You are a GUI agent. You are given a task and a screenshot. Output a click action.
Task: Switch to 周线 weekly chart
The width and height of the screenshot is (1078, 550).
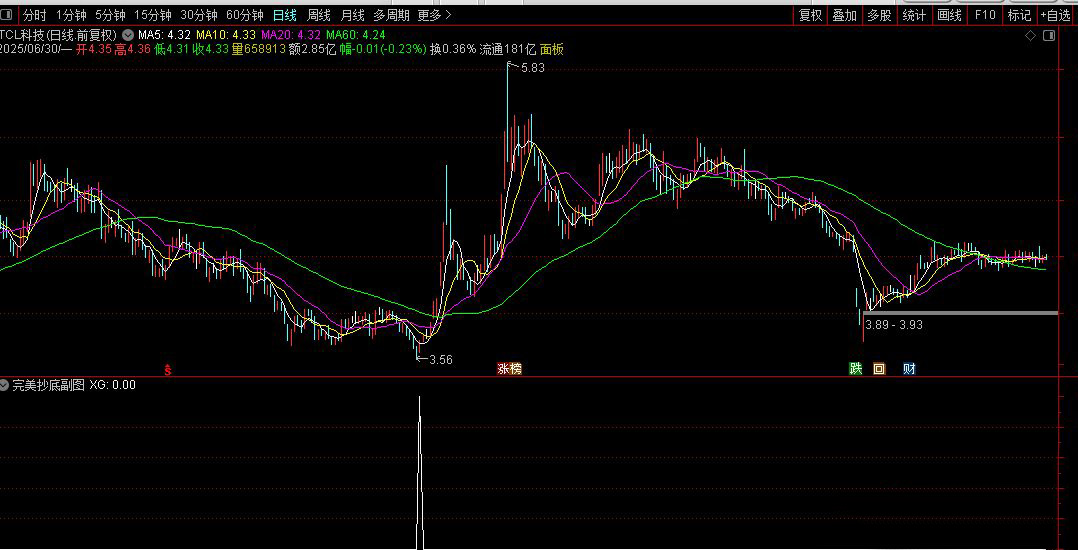point(319,15)
